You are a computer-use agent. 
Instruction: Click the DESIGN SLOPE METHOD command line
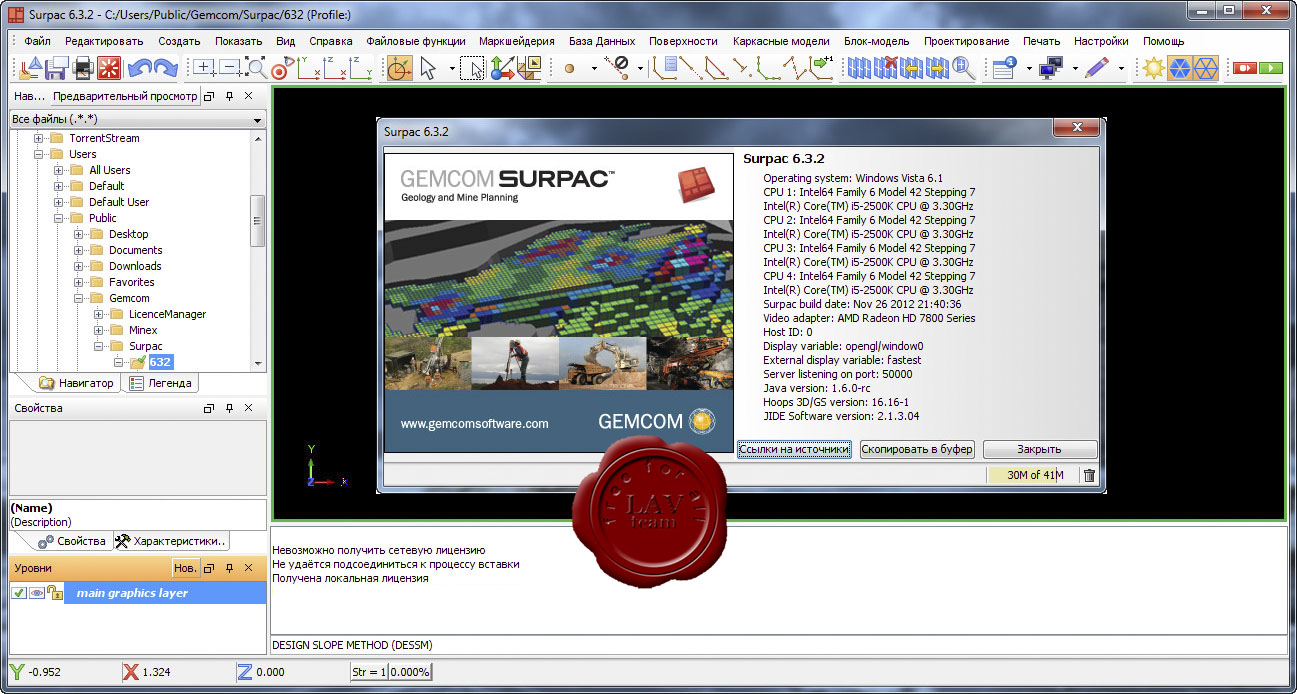(x=778, y=645)
